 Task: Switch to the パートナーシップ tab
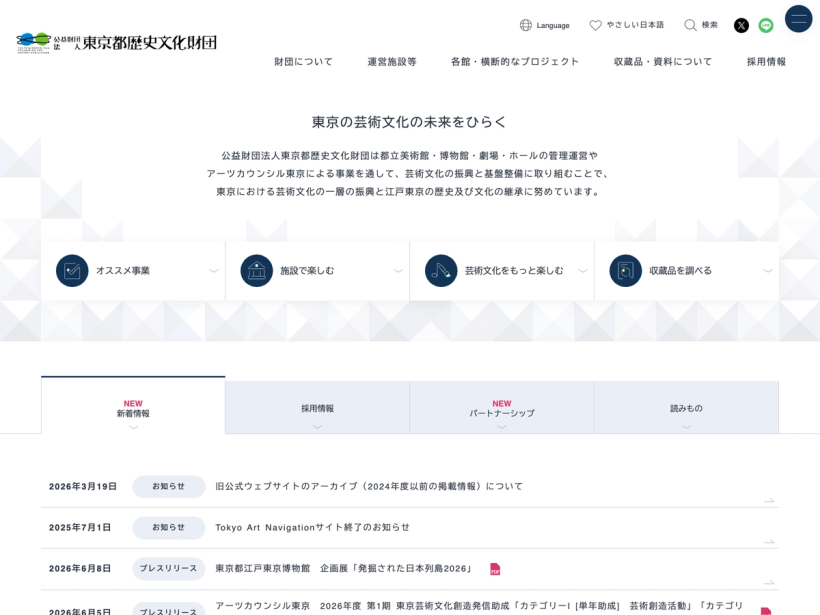(x=502, y=408)
